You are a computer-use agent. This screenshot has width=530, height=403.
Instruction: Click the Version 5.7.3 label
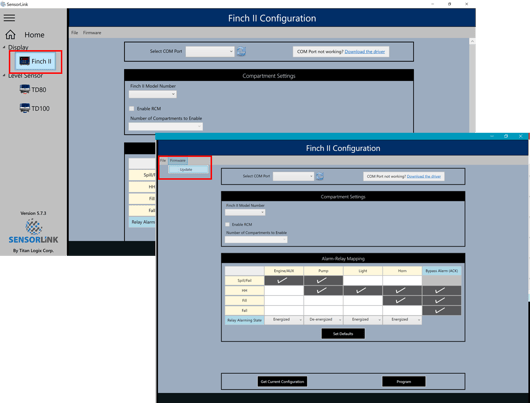click(x=33, y=213)
